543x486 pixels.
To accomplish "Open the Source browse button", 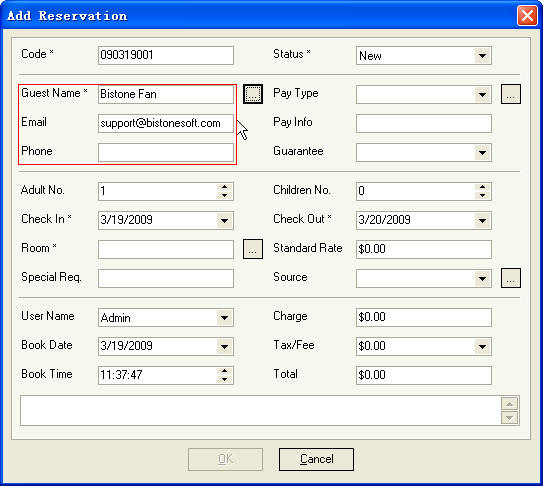I will coord(511,278).
